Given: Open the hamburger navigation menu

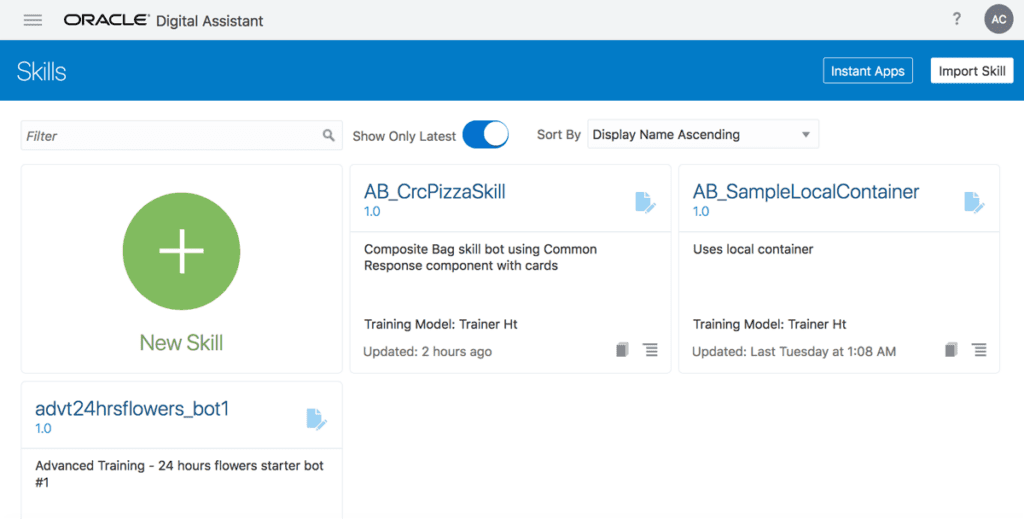Looking at the screenshot, I should [x=33, y=20].
